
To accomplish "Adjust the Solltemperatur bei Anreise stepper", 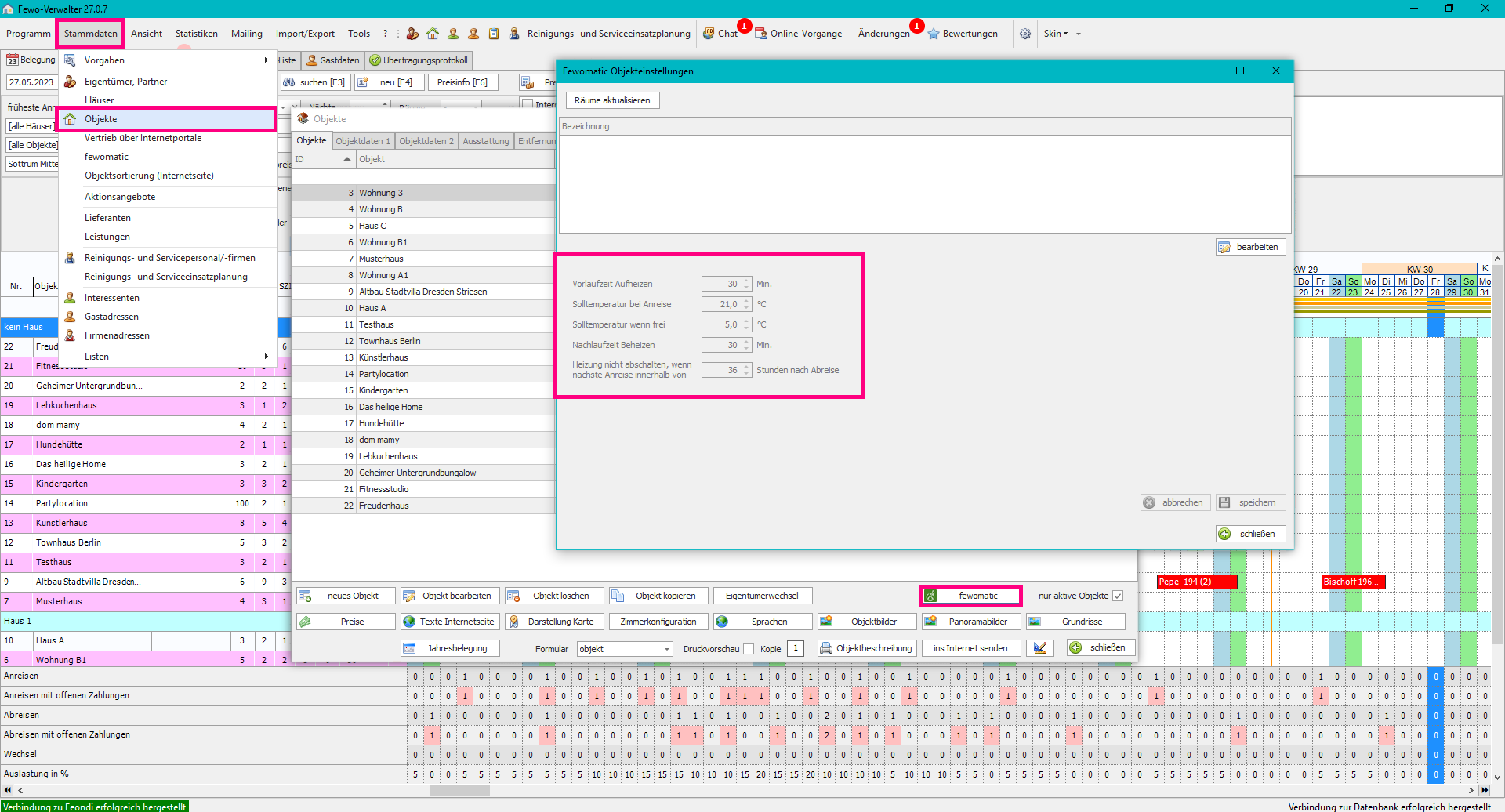I will (746, 304).
